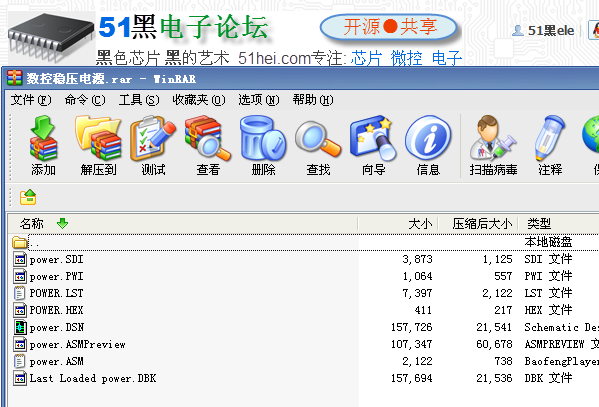The image size is (599, 407).
Task: Open the 帮助(H) menu
Action: coord(313,100)
